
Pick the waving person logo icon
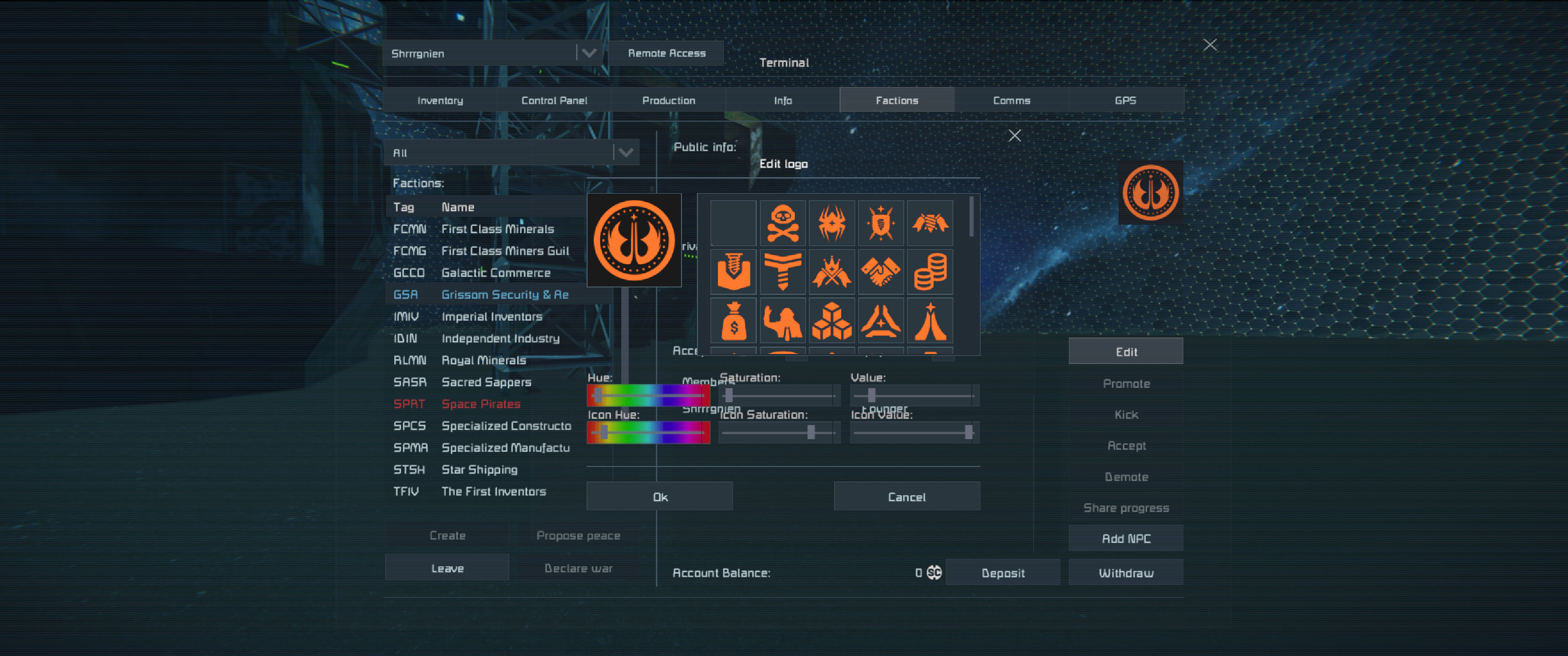coord(782,321)
